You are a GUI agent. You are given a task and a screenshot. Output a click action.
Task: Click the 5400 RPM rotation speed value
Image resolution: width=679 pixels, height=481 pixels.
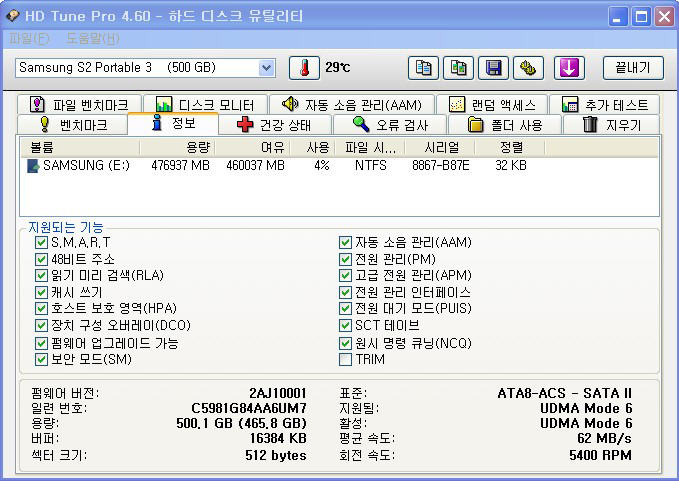(x=601, y=455)
